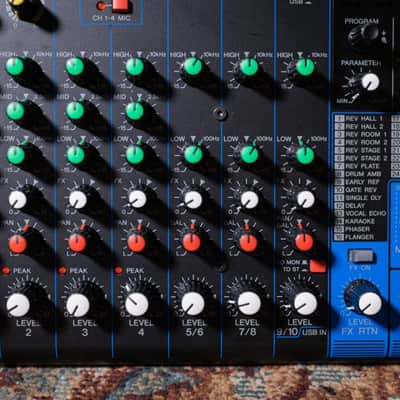The height and width of the screenshot is (400, 400).
Task: Click the channel 2 HIGH EQ knob
Action: point(15,66)
